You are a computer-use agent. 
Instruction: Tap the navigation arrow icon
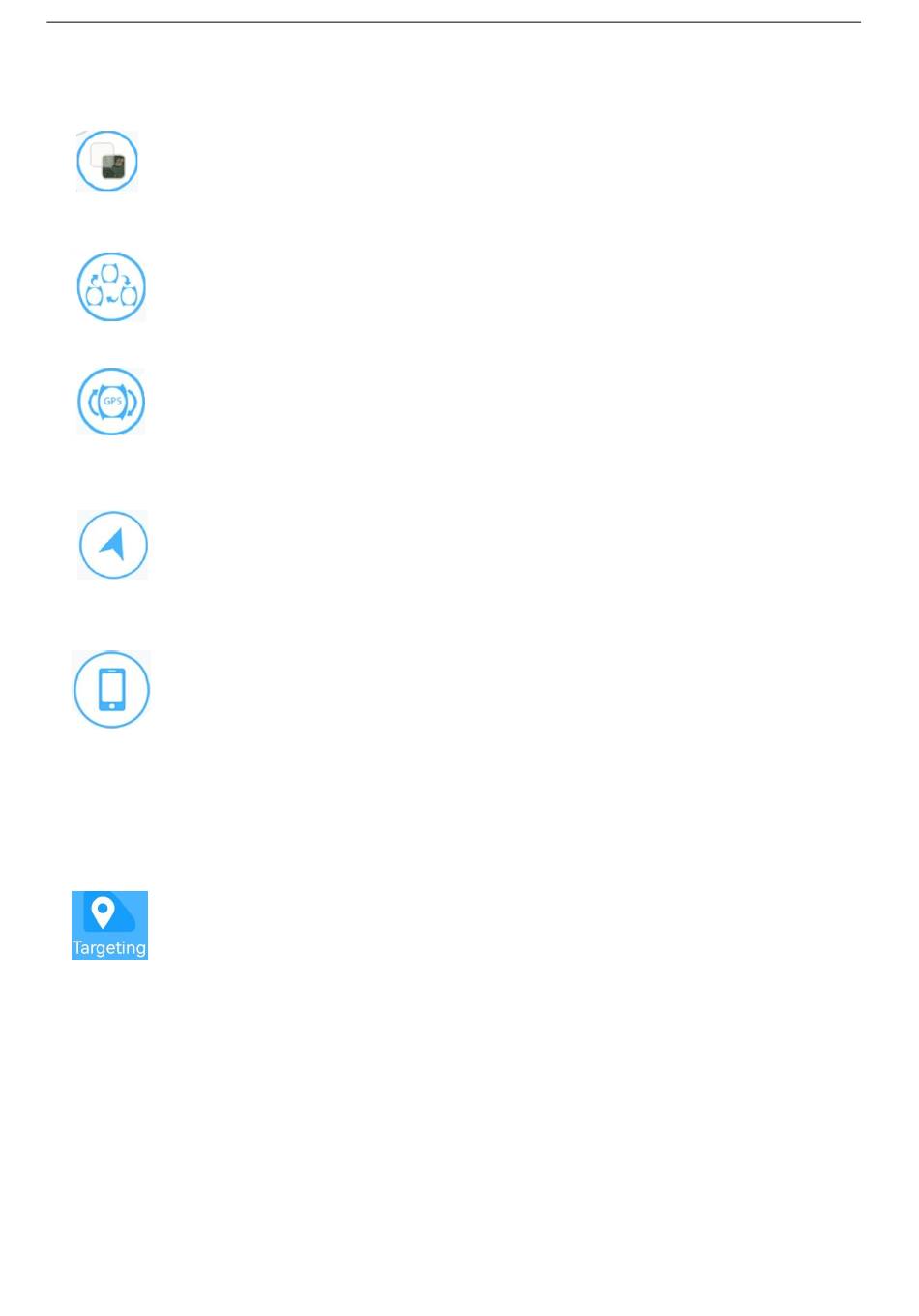[x=113, y=545]
